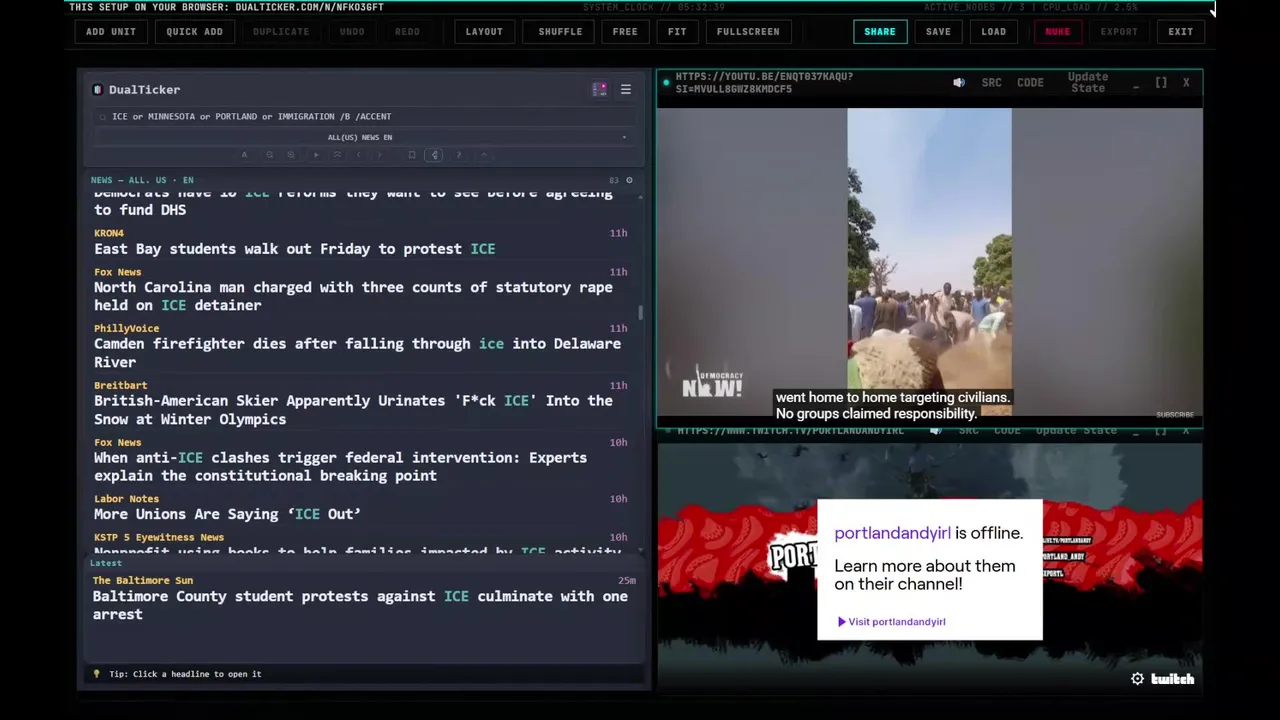Click the bookmark icon in ticker toolbar
1280x720 pixels.
pyautogui.click(x=412, y=155)
